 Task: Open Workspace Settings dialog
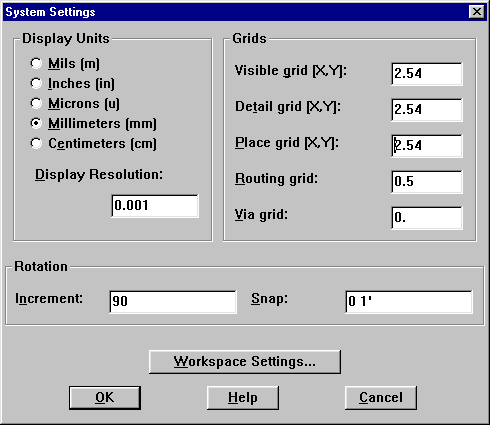(245, 362)
